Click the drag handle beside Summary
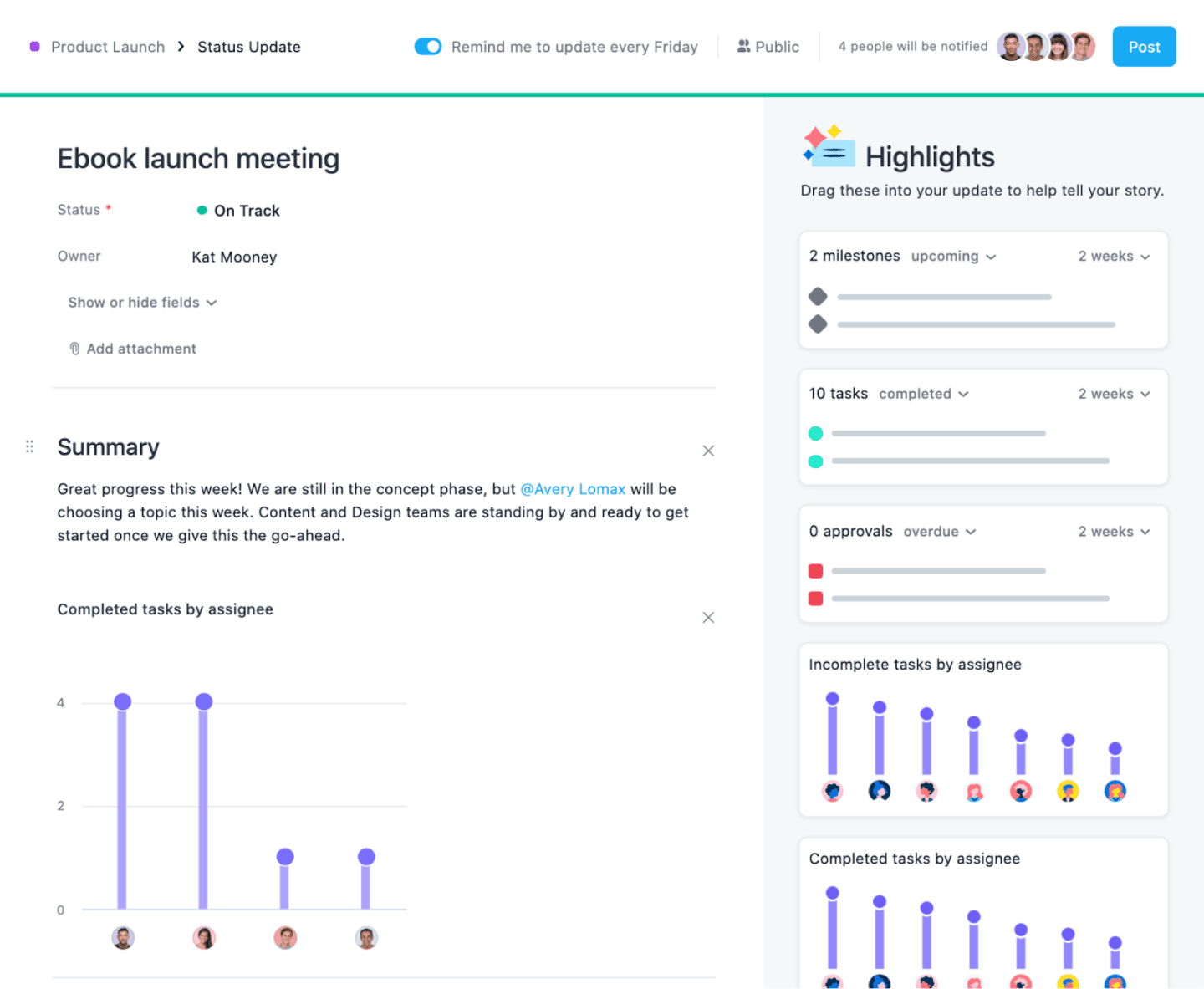Viewport: 1204px width, 989px height. click(x=30, y=447)
